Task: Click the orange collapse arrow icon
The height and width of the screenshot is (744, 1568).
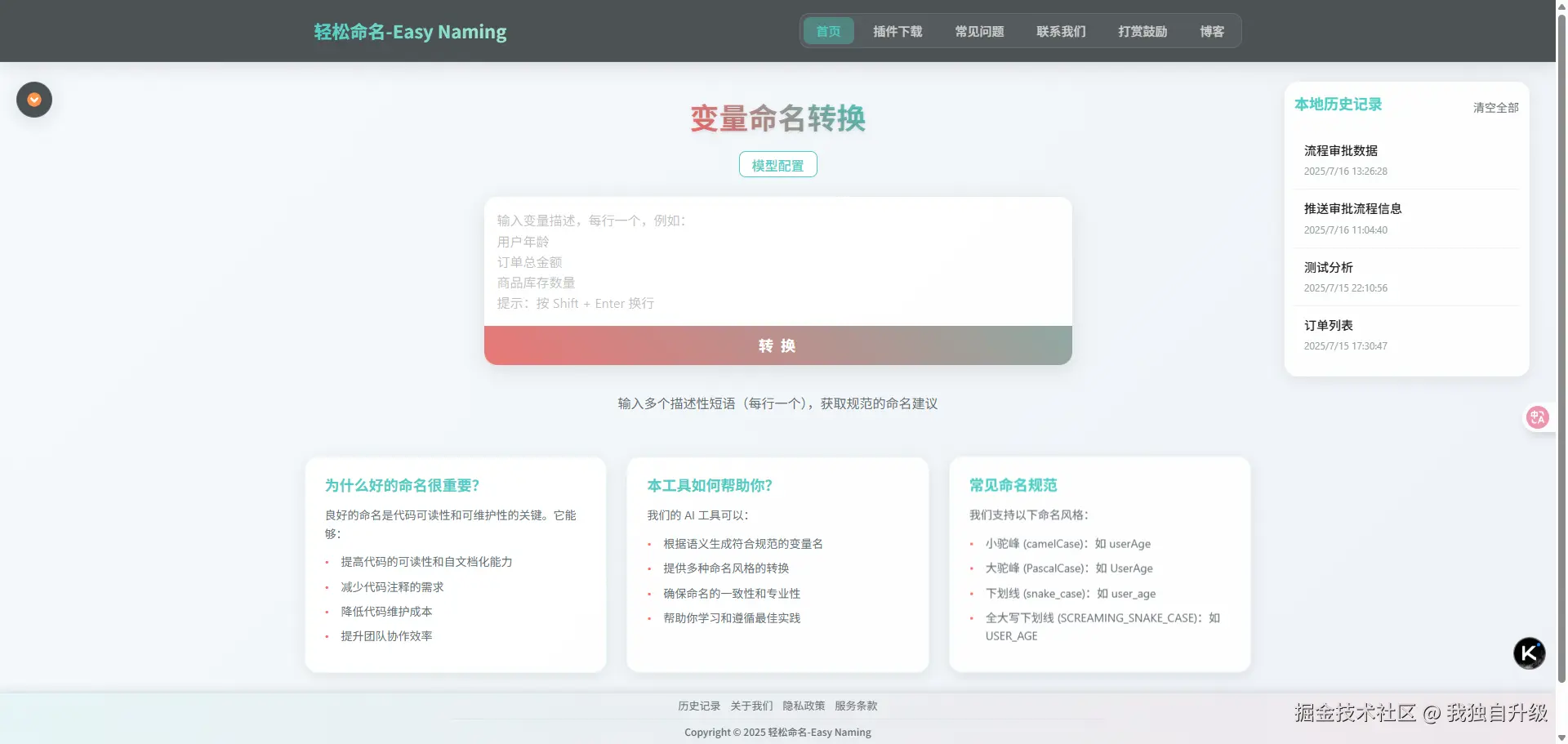Action: [33, 99]
